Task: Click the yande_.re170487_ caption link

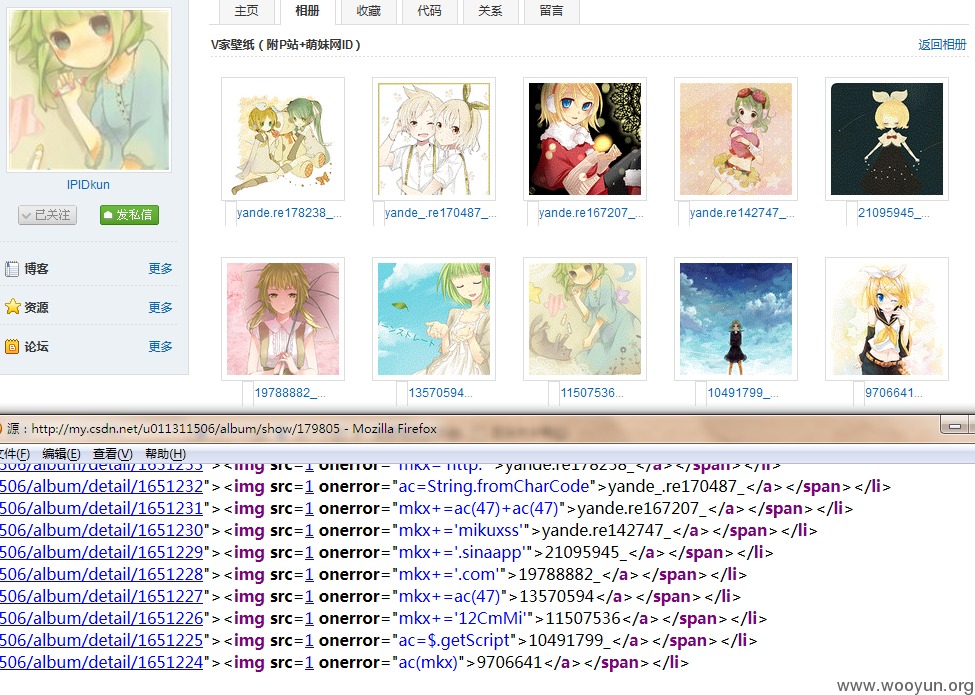Action: pos(440,213)
